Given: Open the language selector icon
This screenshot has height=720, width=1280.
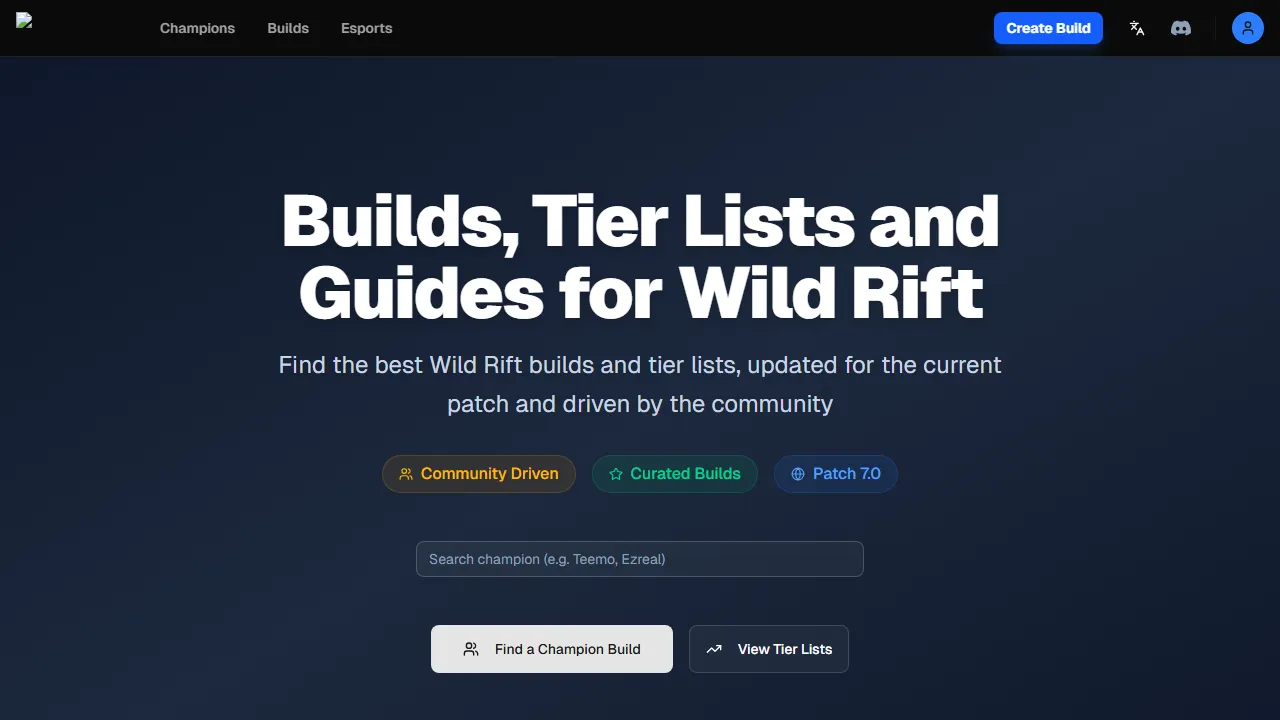Looking at the screenshot, I should pyautogui.click(x=1137, y=28).
